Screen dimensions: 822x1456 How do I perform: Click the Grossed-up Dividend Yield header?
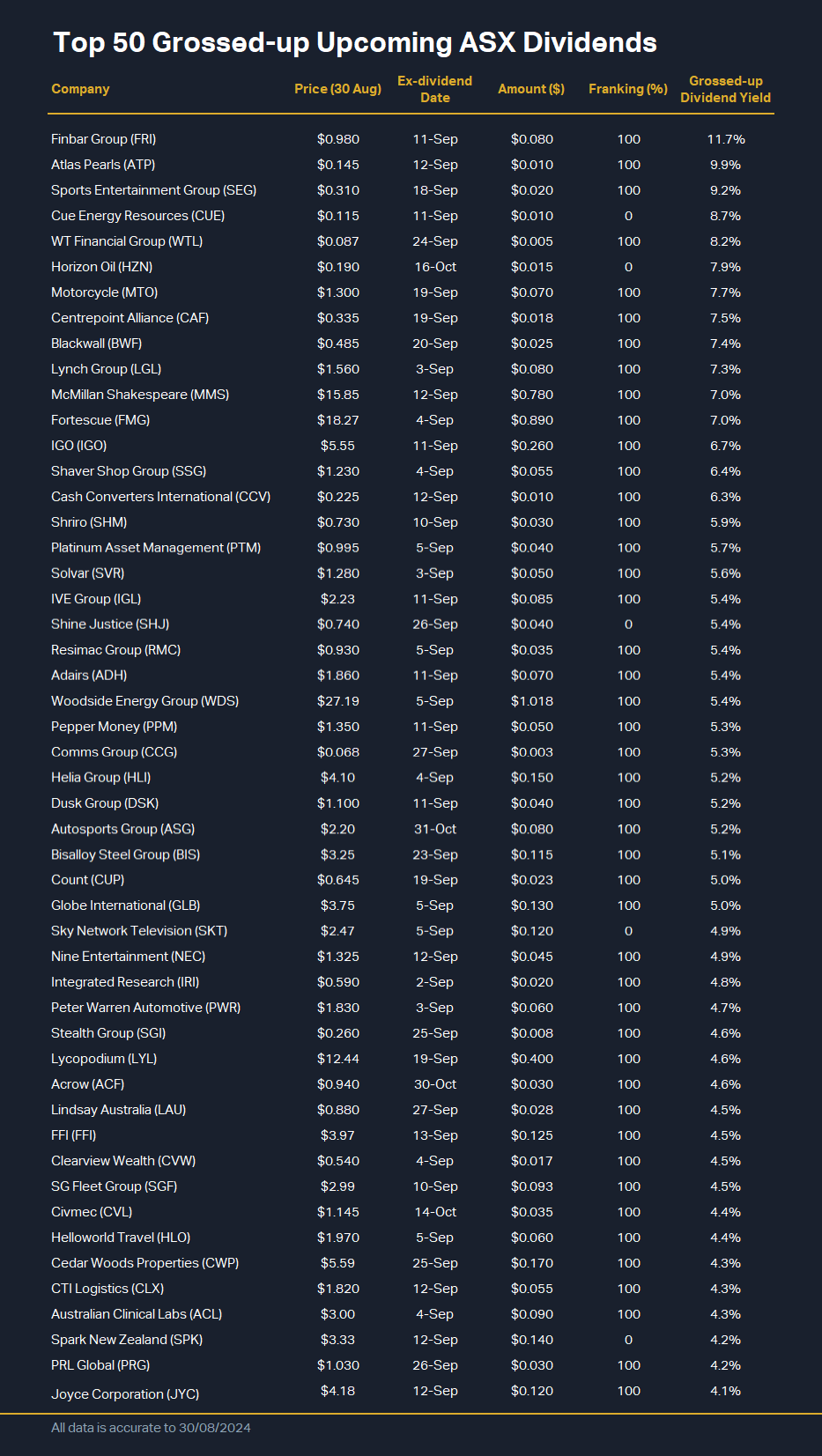click(x=725, y=89)
